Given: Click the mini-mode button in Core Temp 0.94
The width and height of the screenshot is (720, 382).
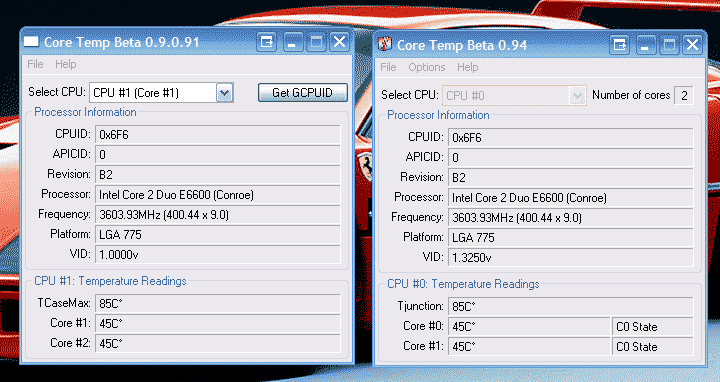Looking at the screenshot, I should coord(619,45).
